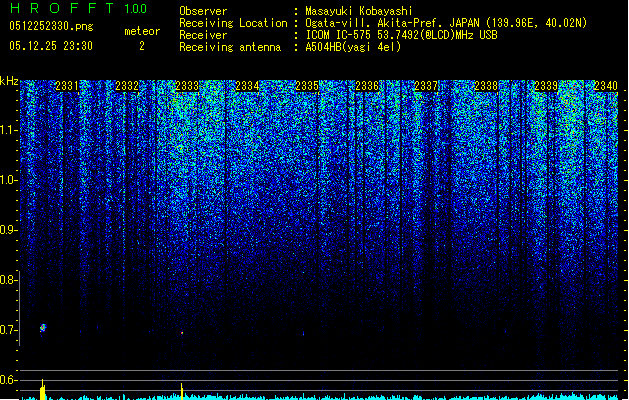Click the 2335 time marker
629x400 pixels.
pyautogui.click(x=307, y=86)
